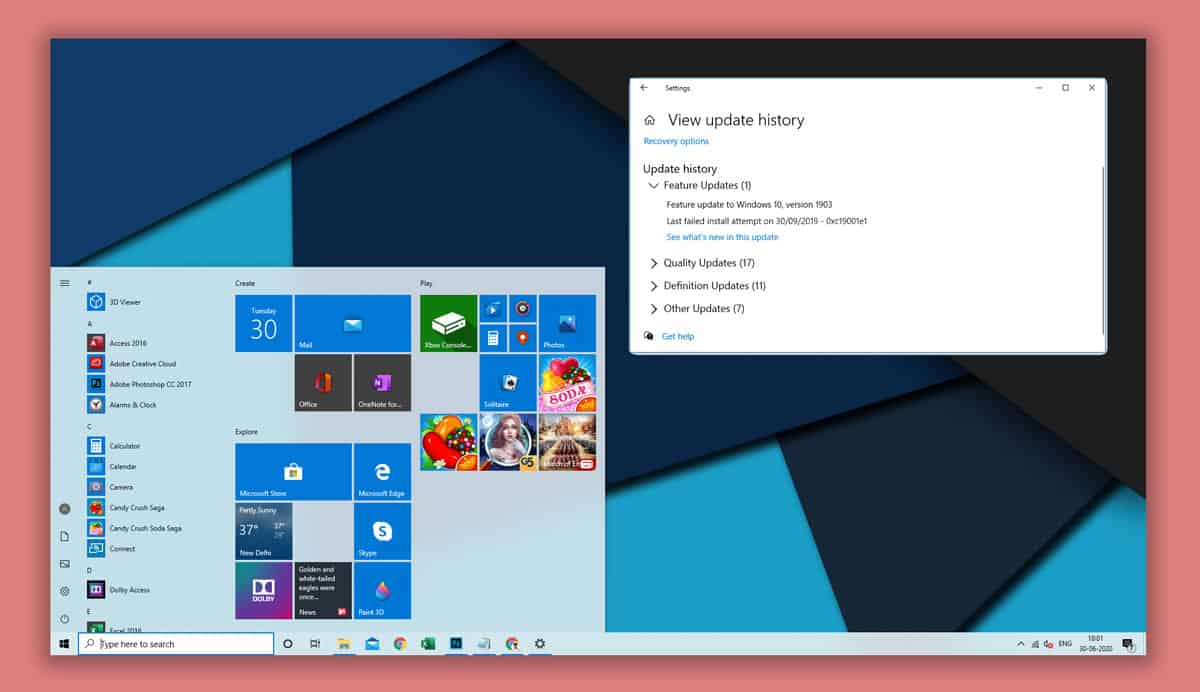This screenshot has height=692, width=1200.
Task: Open File Explorer from the taskbar
Action: pos(343,644)
